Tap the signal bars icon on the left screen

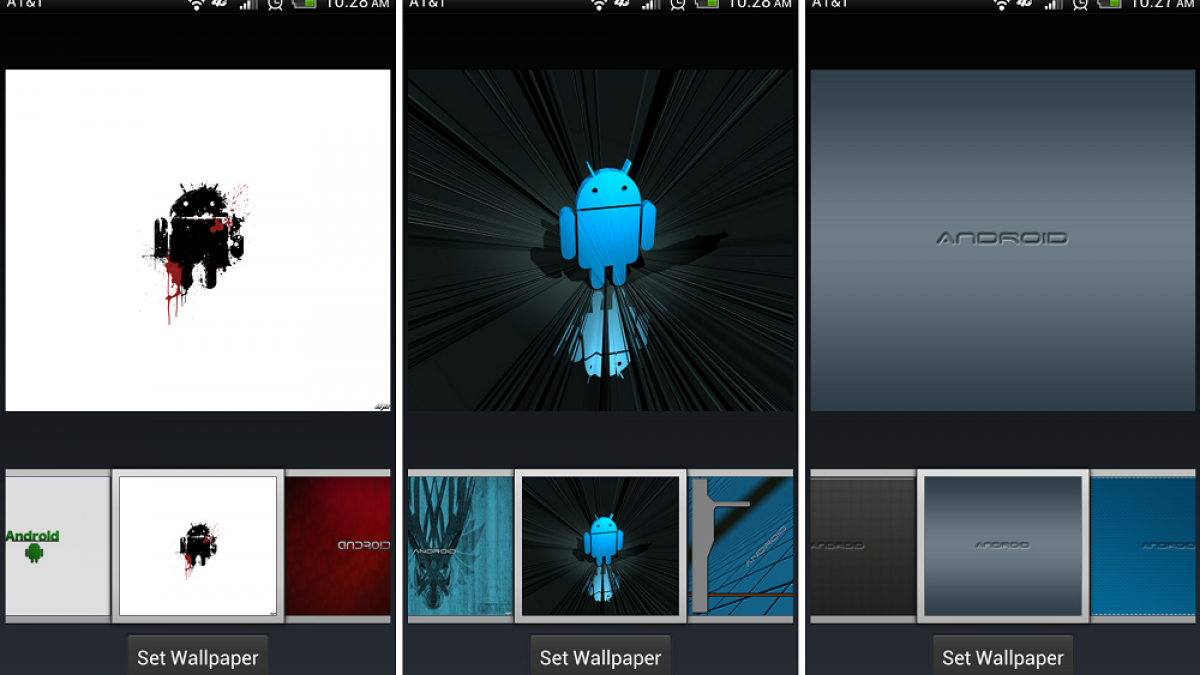[x=249, y=4]
